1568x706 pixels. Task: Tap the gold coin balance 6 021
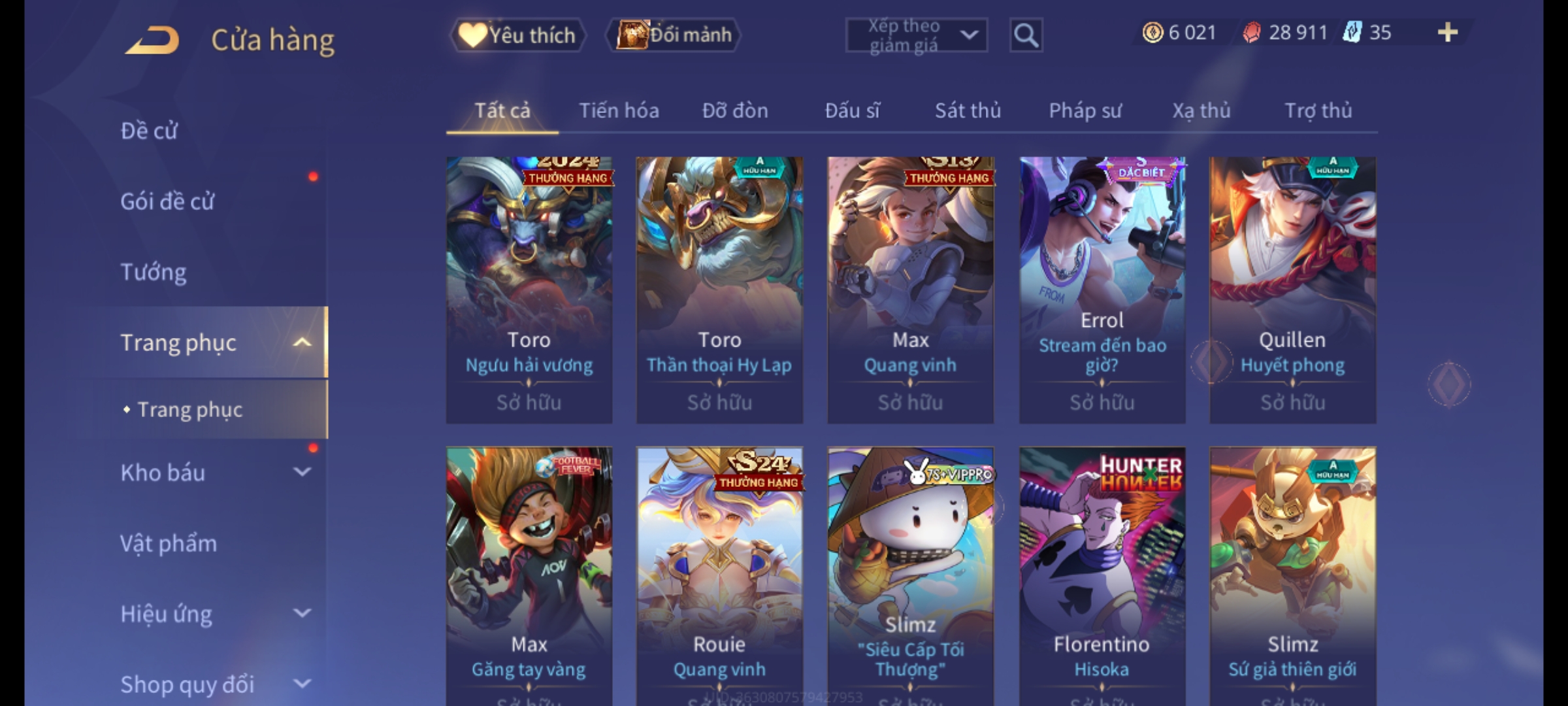click(x=1179, y=33)
